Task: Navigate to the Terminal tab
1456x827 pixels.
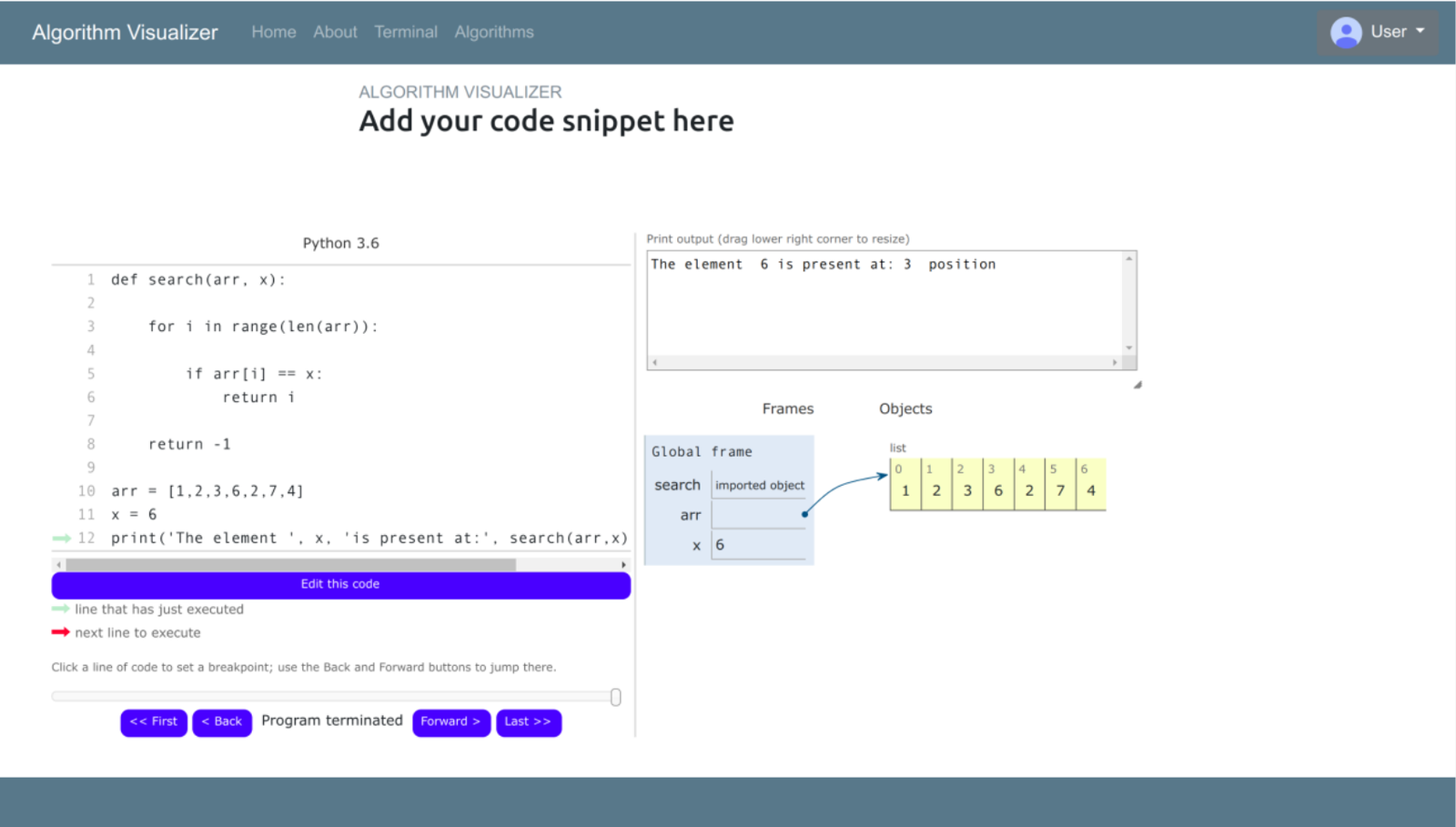Action: (x=405, y=33)
